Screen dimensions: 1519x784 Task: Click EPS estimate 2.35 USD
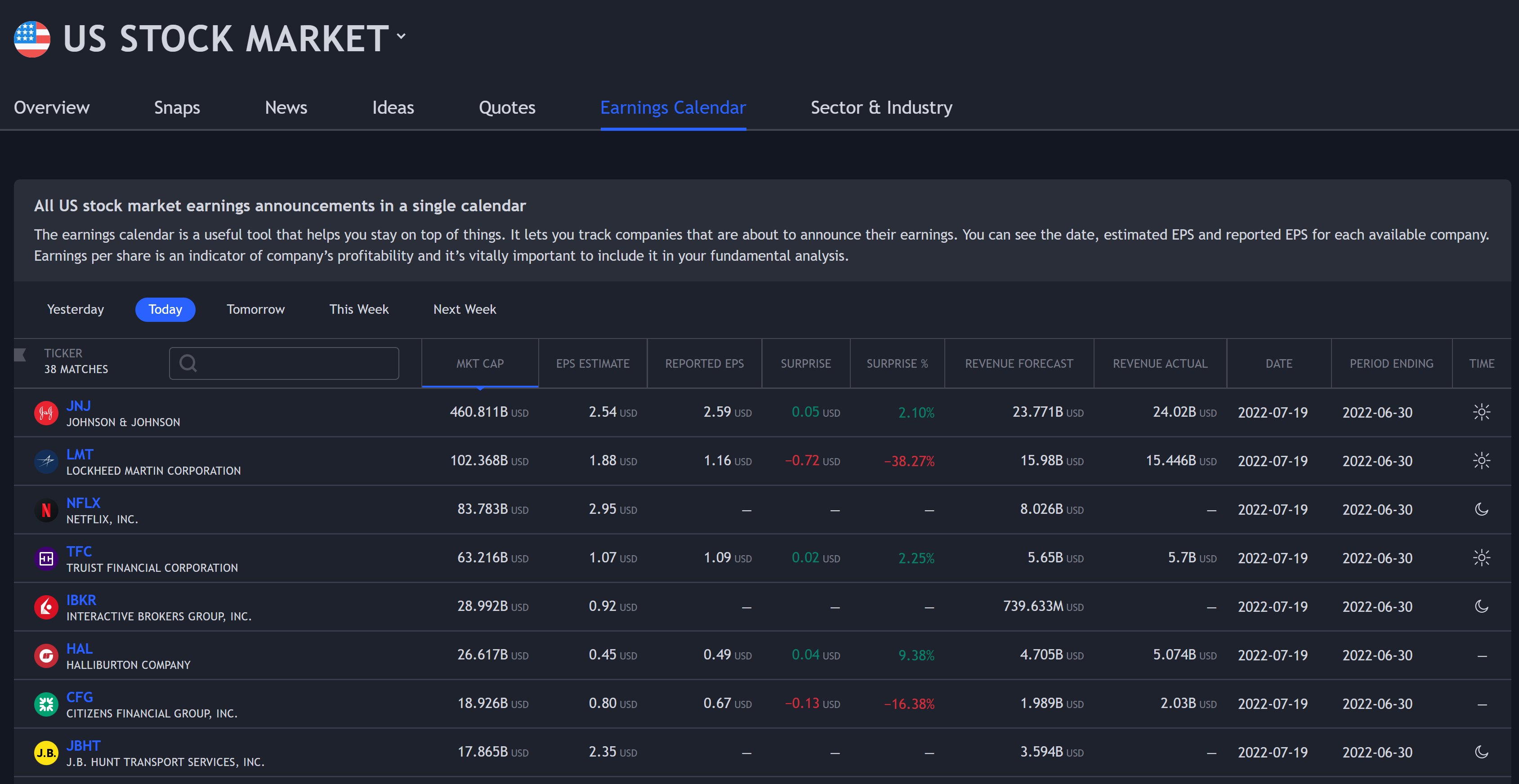pyautogui.click(x=612, y=752)
